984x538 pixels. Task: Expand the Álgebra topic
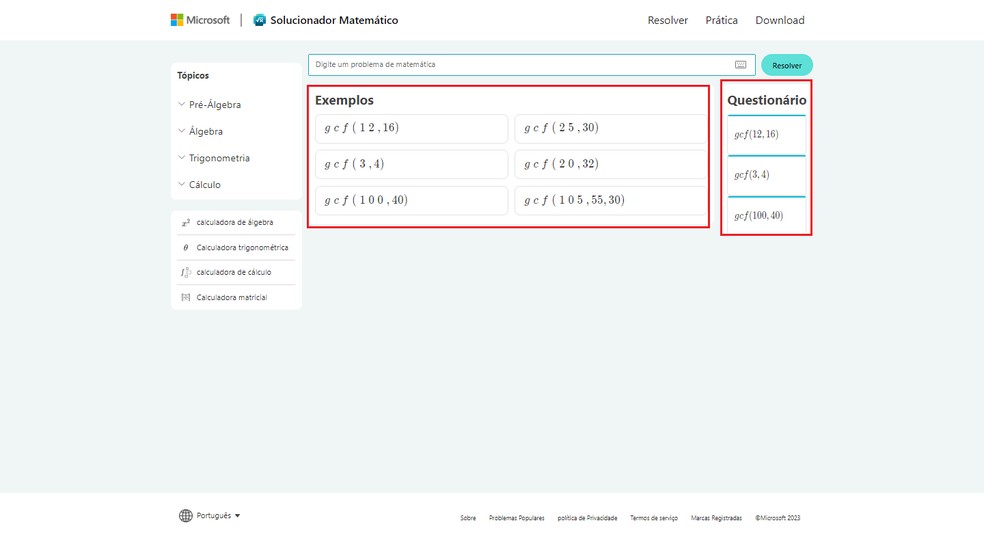tap(200, 131)
